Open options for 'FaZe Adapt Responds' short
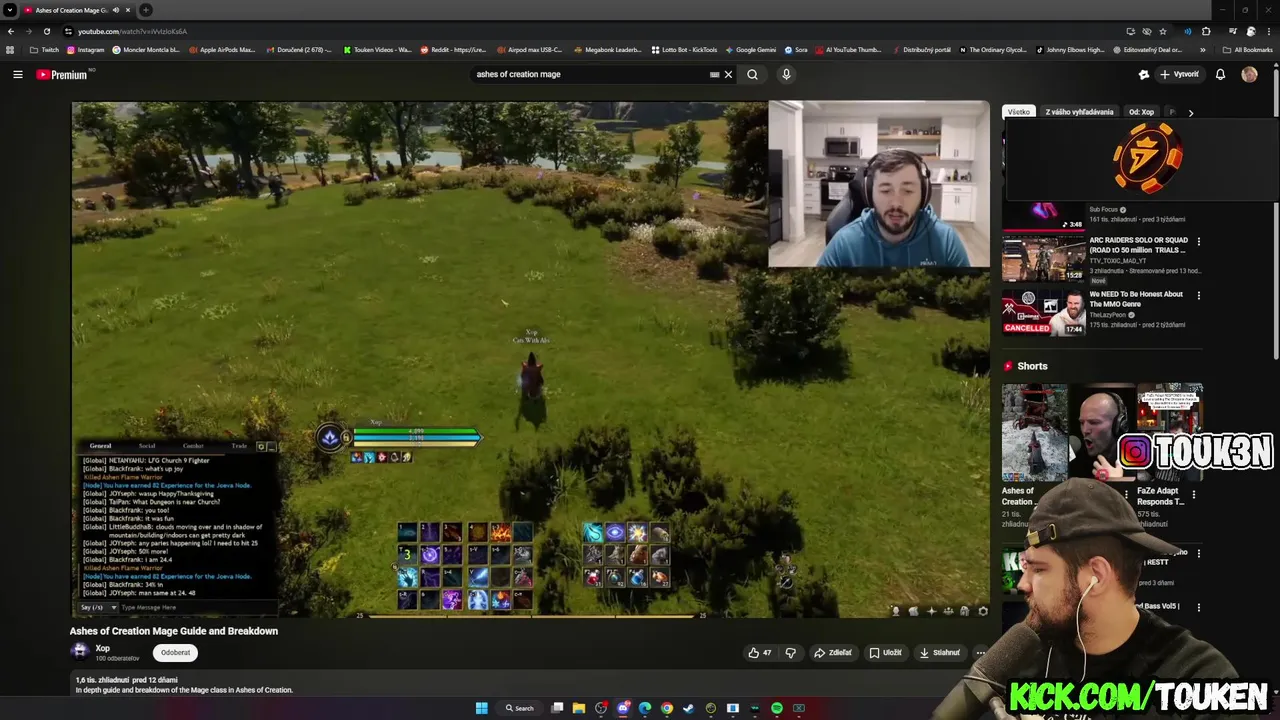1280x720 pixels. pos(1193,494)
